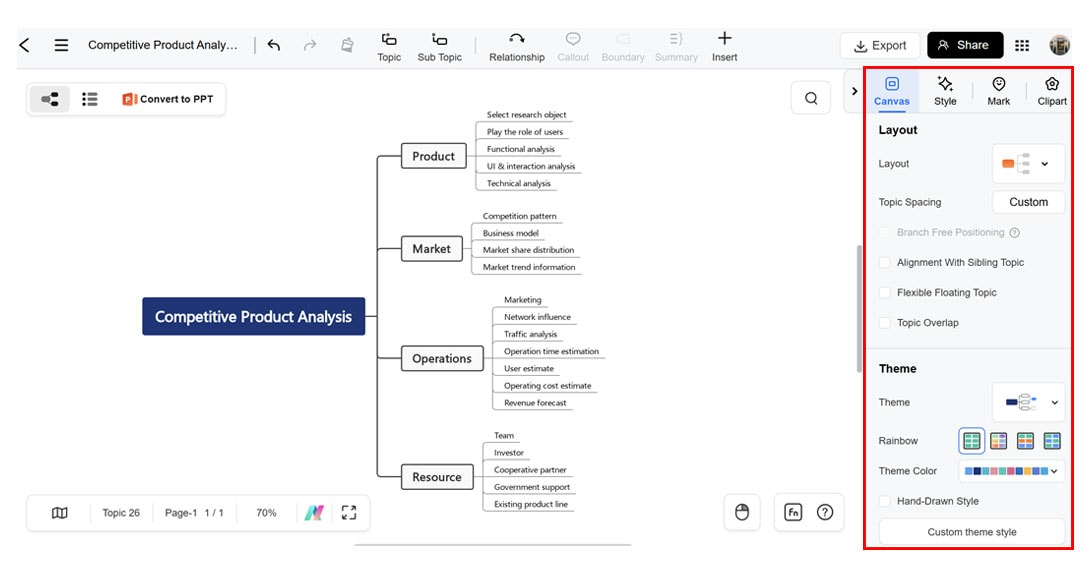Open the Layout dropdown

point(1028,163)
